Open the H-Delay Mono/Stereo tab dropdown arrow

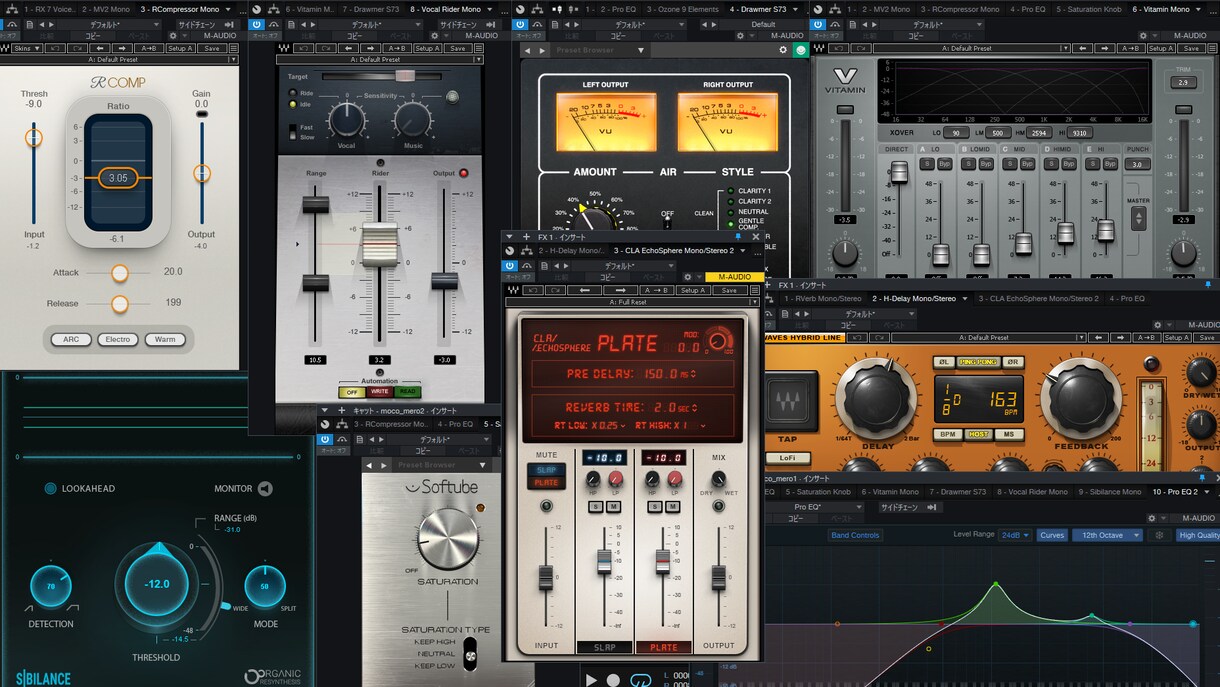tap(965, 298)
